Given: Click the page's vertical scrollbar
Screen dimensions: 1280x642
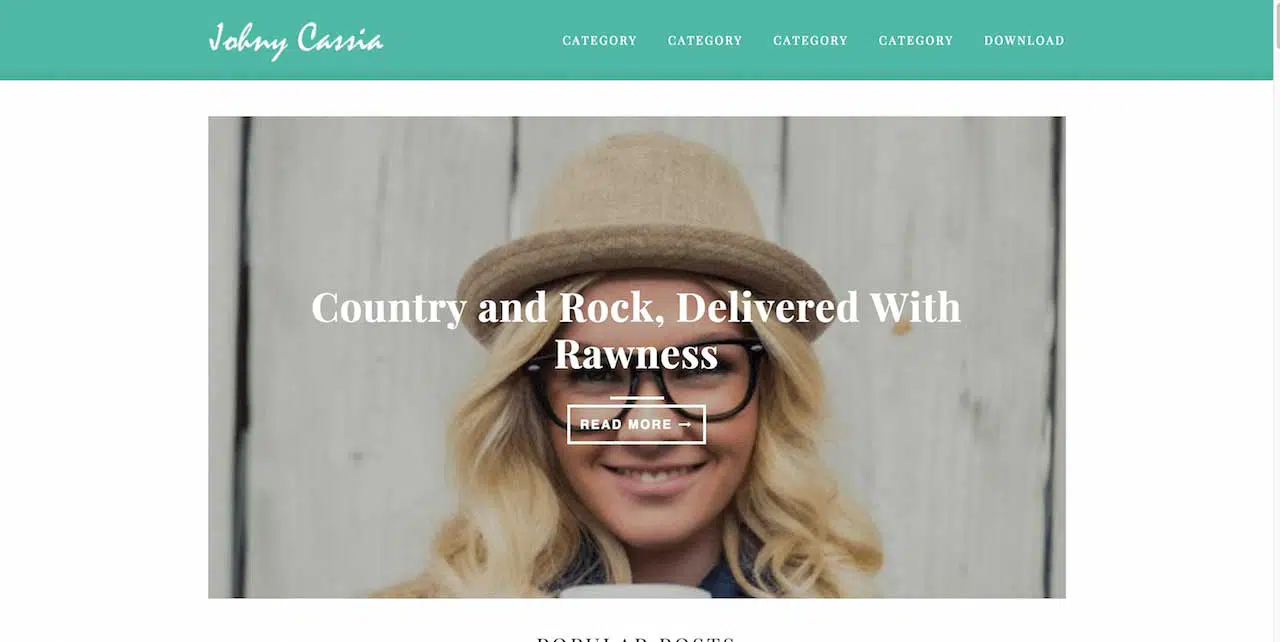Looking at the screenshot, I should coord(1276,321).
